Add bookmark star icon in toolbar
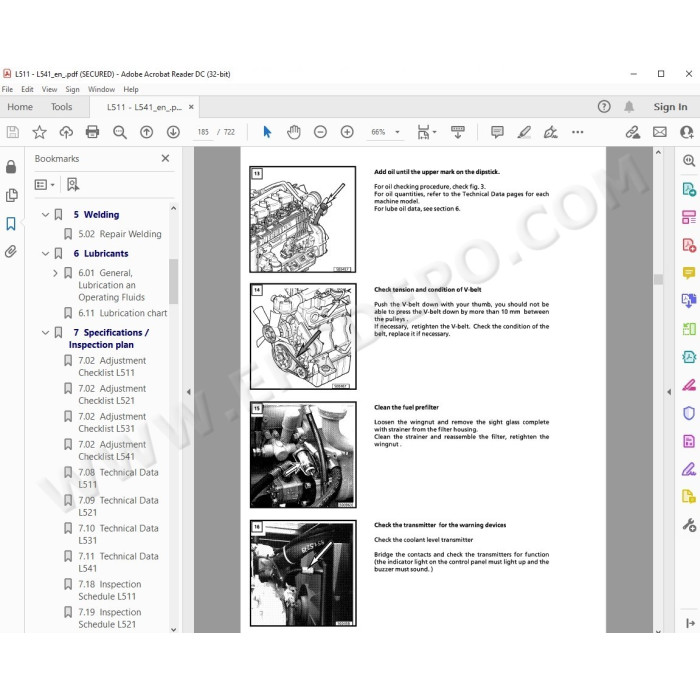The image size is (700, 700). 39,132
